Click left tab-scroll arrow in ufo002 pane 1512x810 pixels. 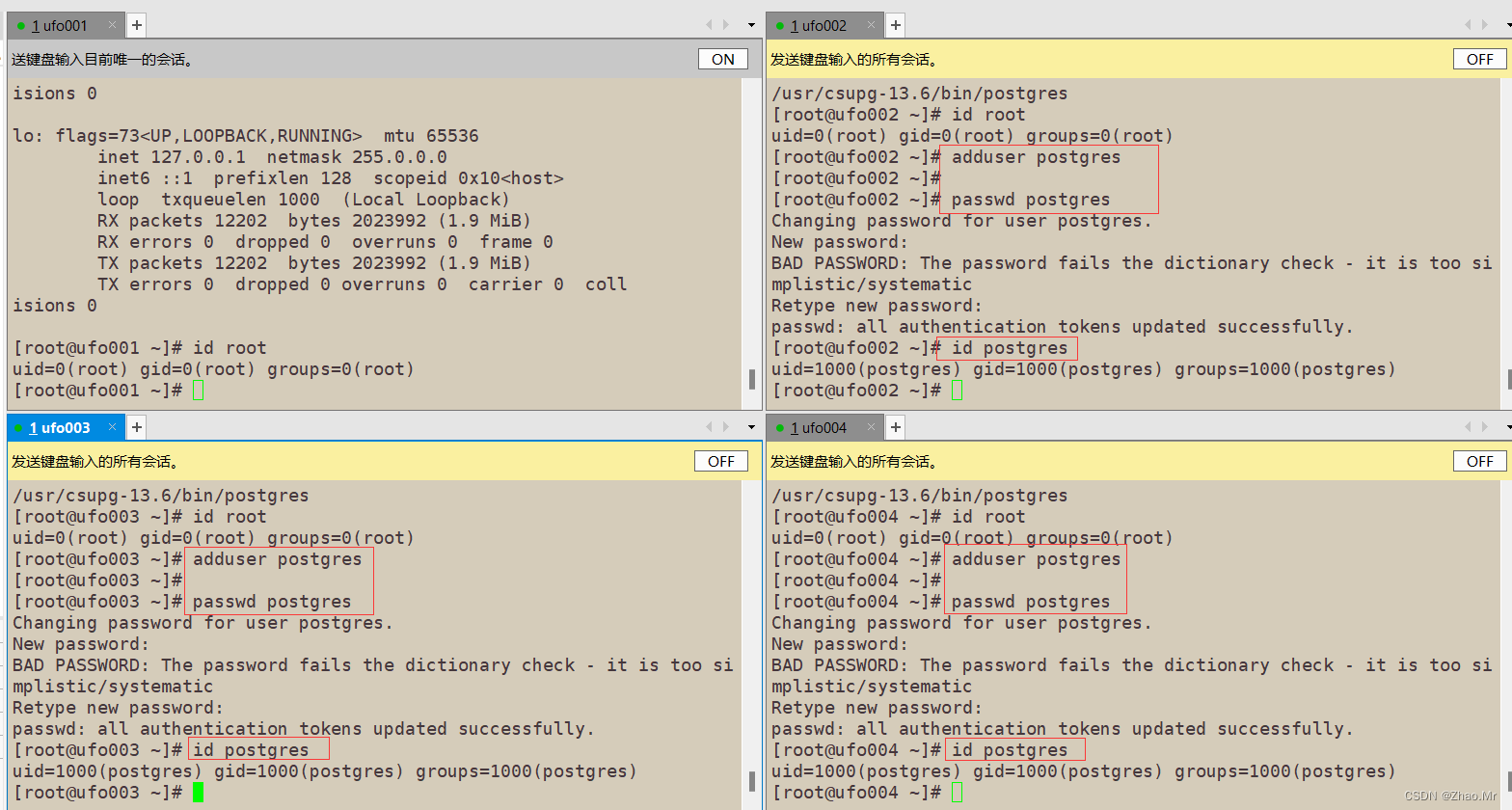(x=1469, y=25)
